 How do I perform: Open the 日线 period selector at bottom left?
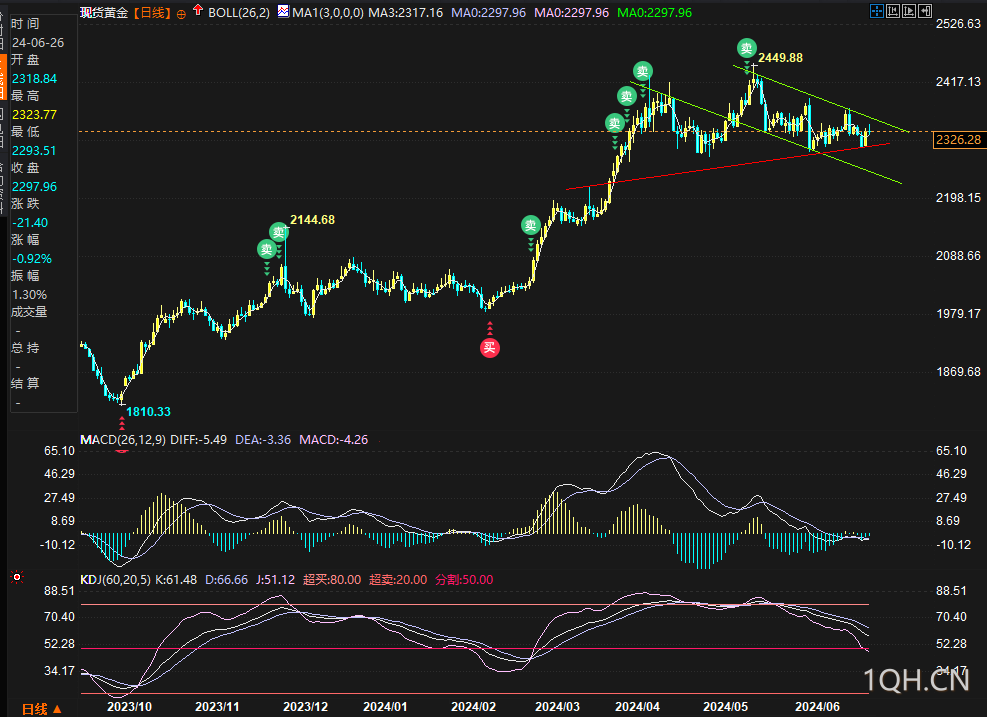42,709
